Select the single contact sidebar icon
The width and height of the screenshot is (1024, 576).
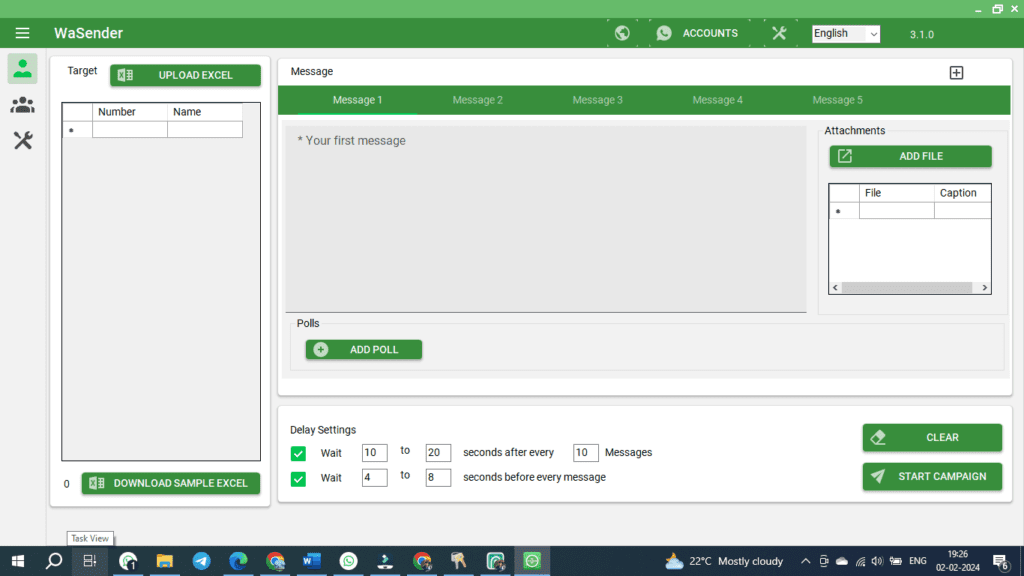tap(22, 69)
